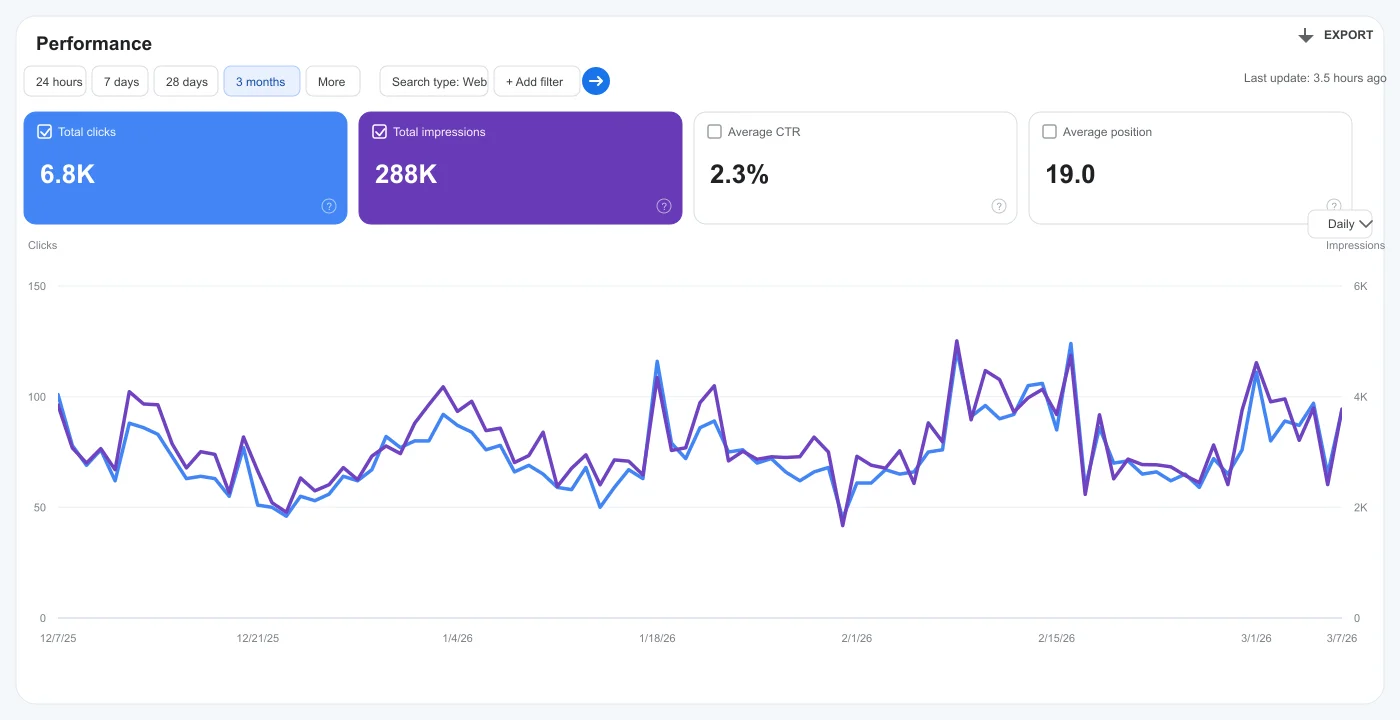Click the question mark on Average position card
This screenshot has height=720, width=1400.
1333,206
